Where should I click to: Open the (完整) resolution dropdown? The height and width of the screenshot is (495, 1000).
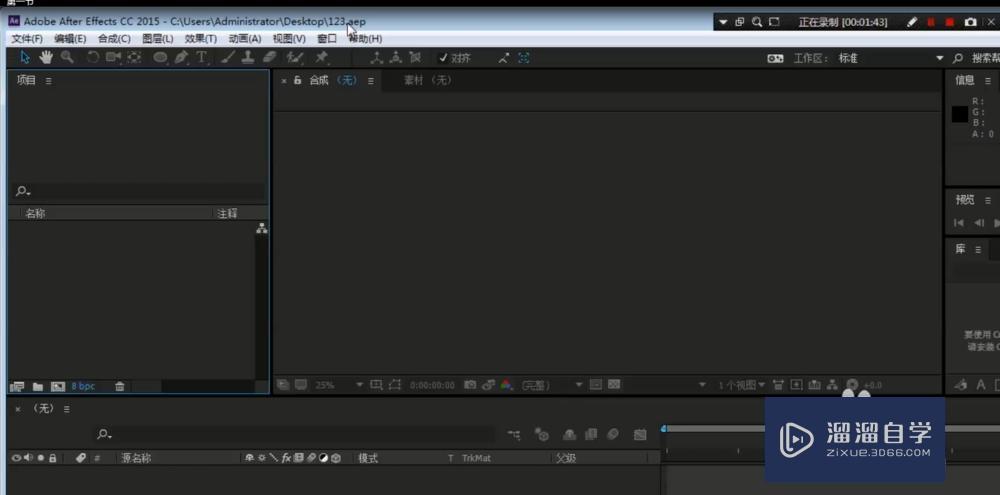(x=552, y=385)
